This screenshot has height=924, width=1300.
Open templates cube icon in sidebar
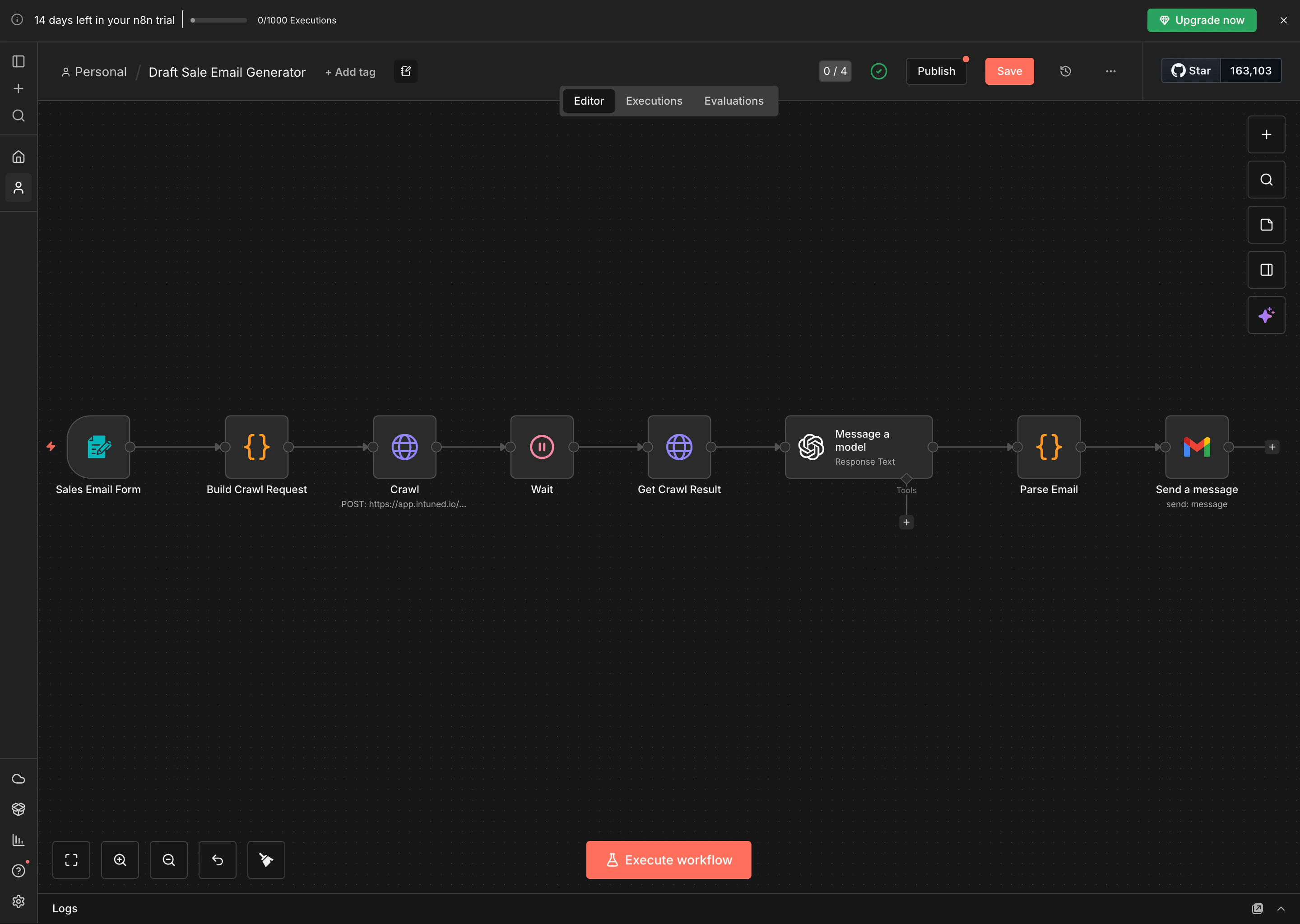tap(18, 809)
